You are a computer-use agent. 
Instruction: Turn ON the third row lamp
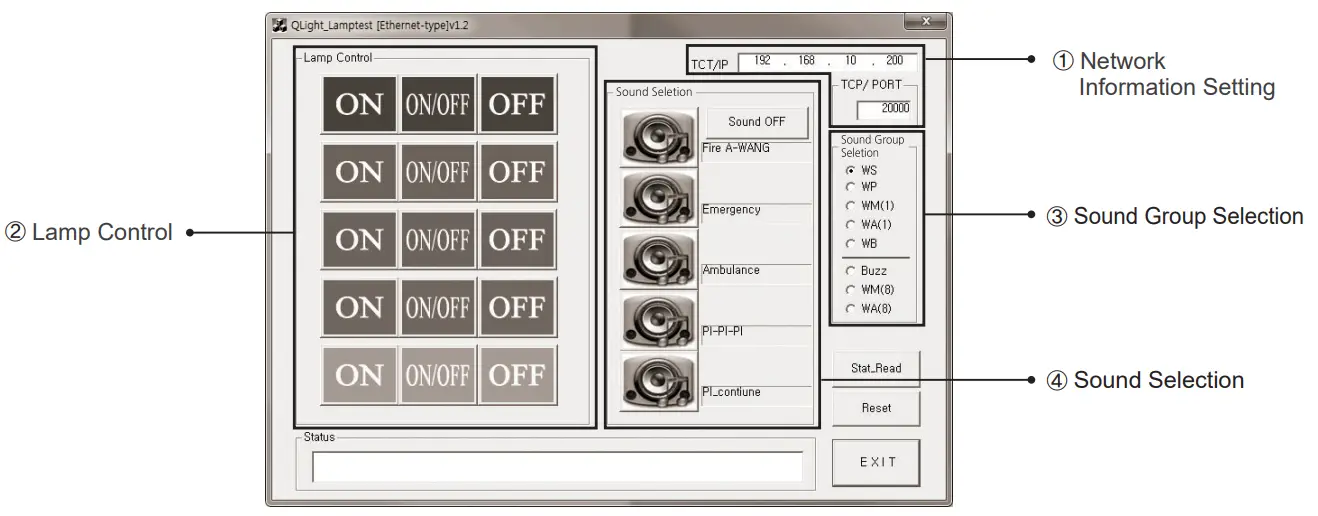(x=359, y=240)
